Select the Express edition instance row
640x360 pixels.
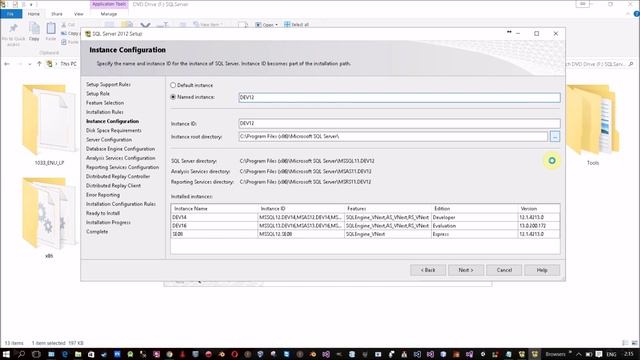(x=365, y=234)
